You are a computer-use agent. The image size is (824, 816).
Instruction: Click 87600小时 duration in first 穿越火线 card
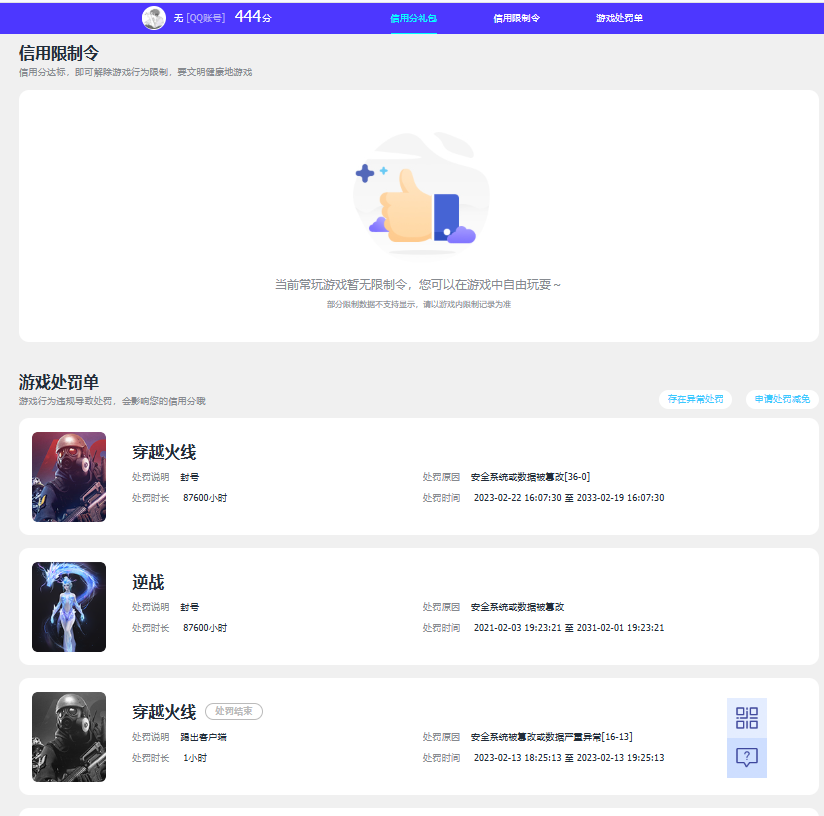(205, 498)
